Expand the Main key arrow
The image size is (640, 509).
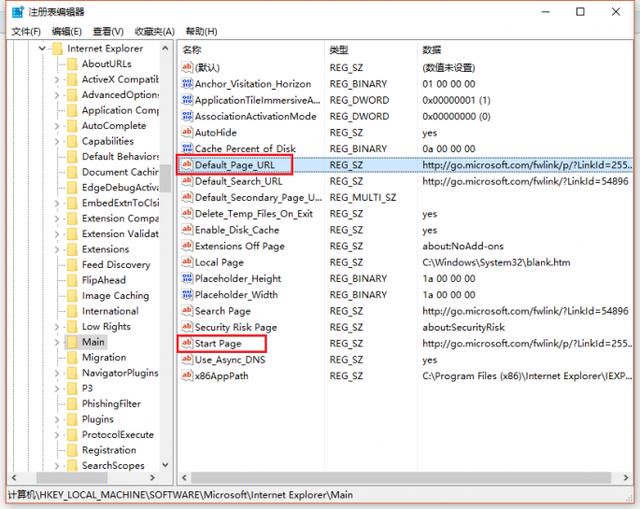[57, 342]
